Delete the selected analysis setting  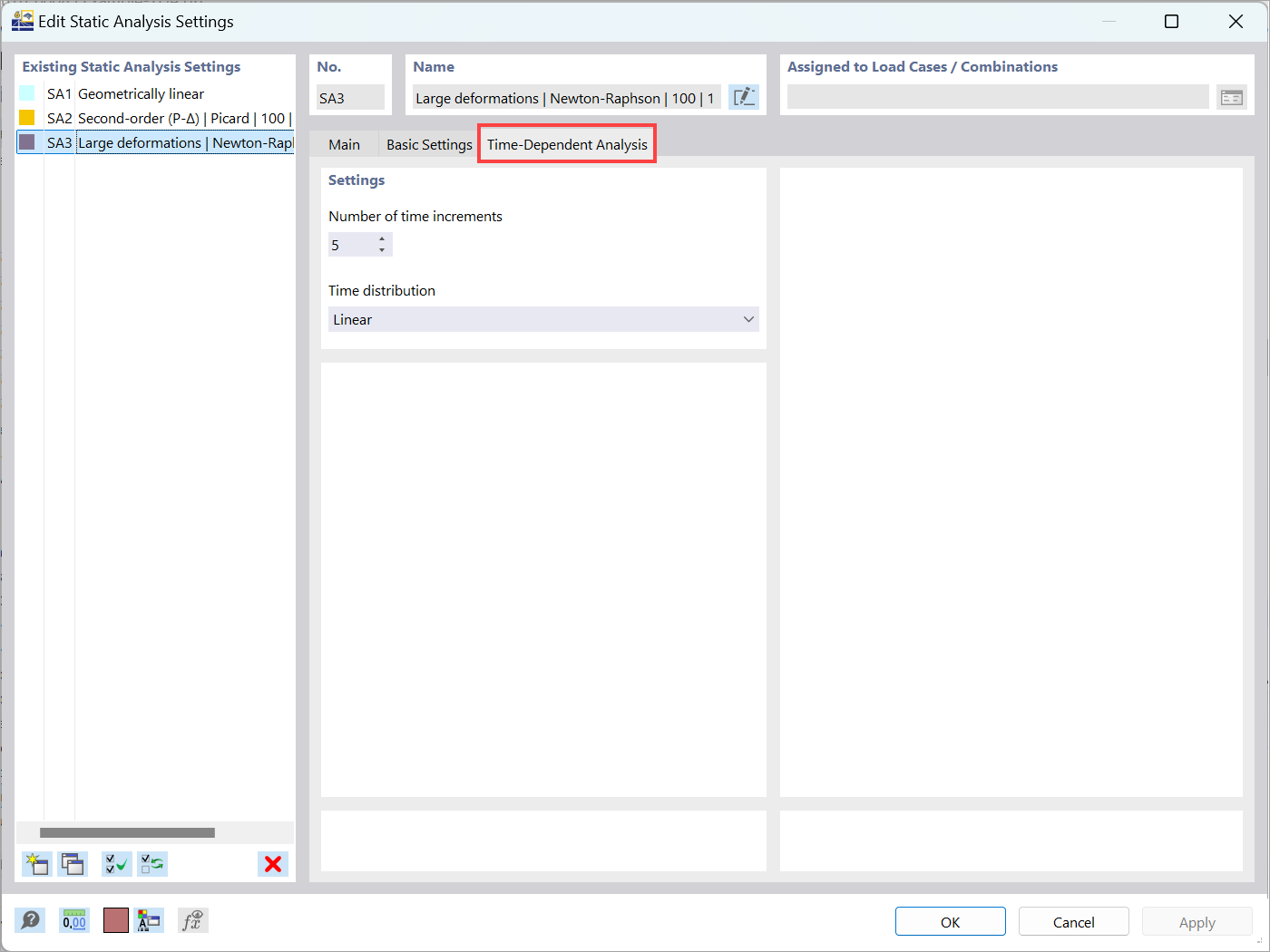[272, 864]
